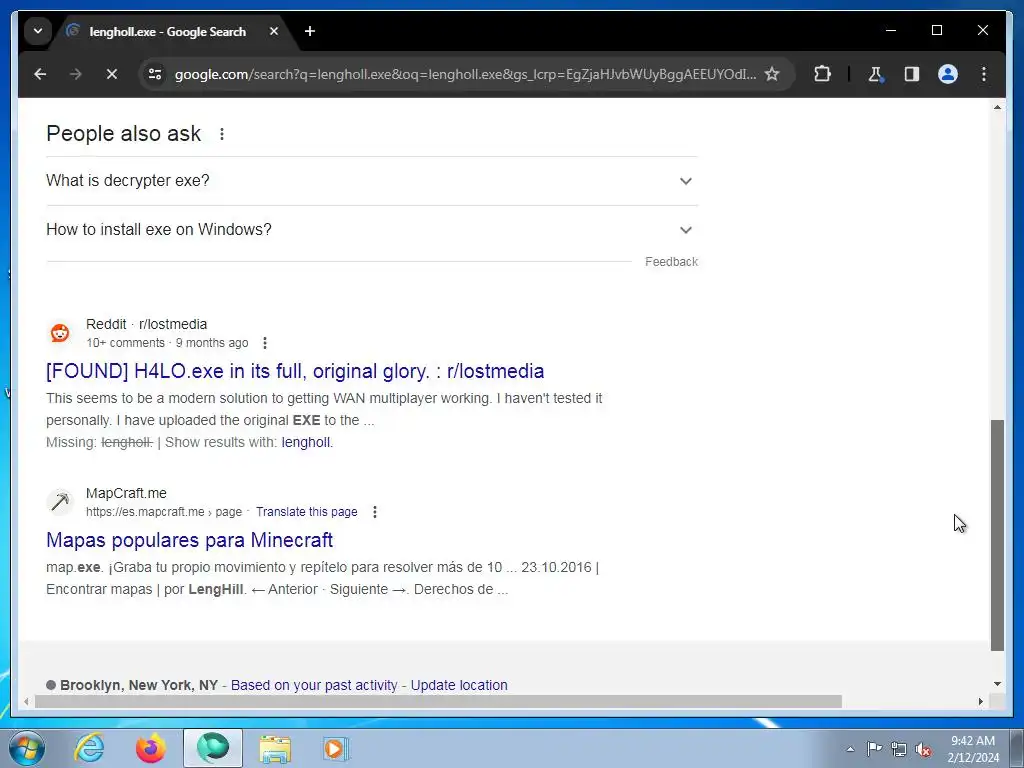
Task: Click the horizontal scrollbar left arrow
Action: click(26, 701)
